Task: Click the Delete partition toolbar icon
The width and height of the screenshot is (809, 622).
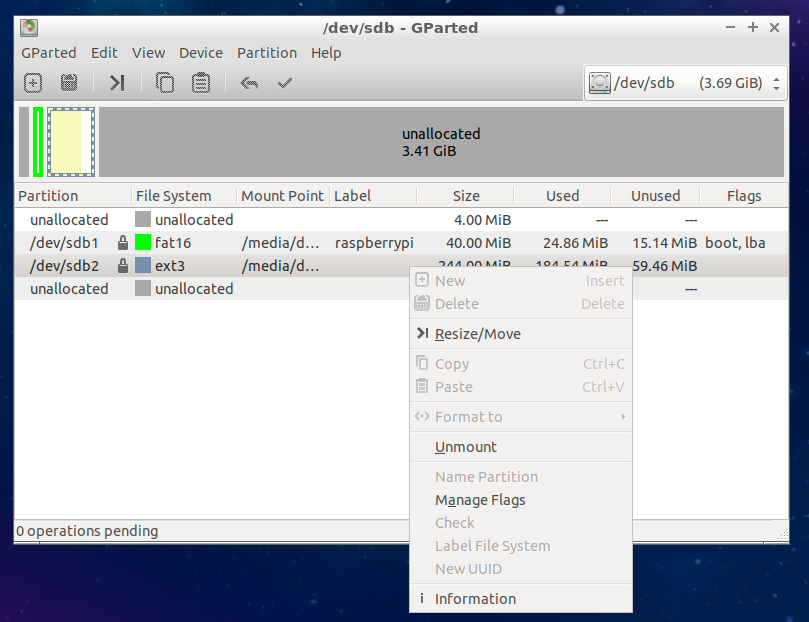Action: [x=69, y=83]
